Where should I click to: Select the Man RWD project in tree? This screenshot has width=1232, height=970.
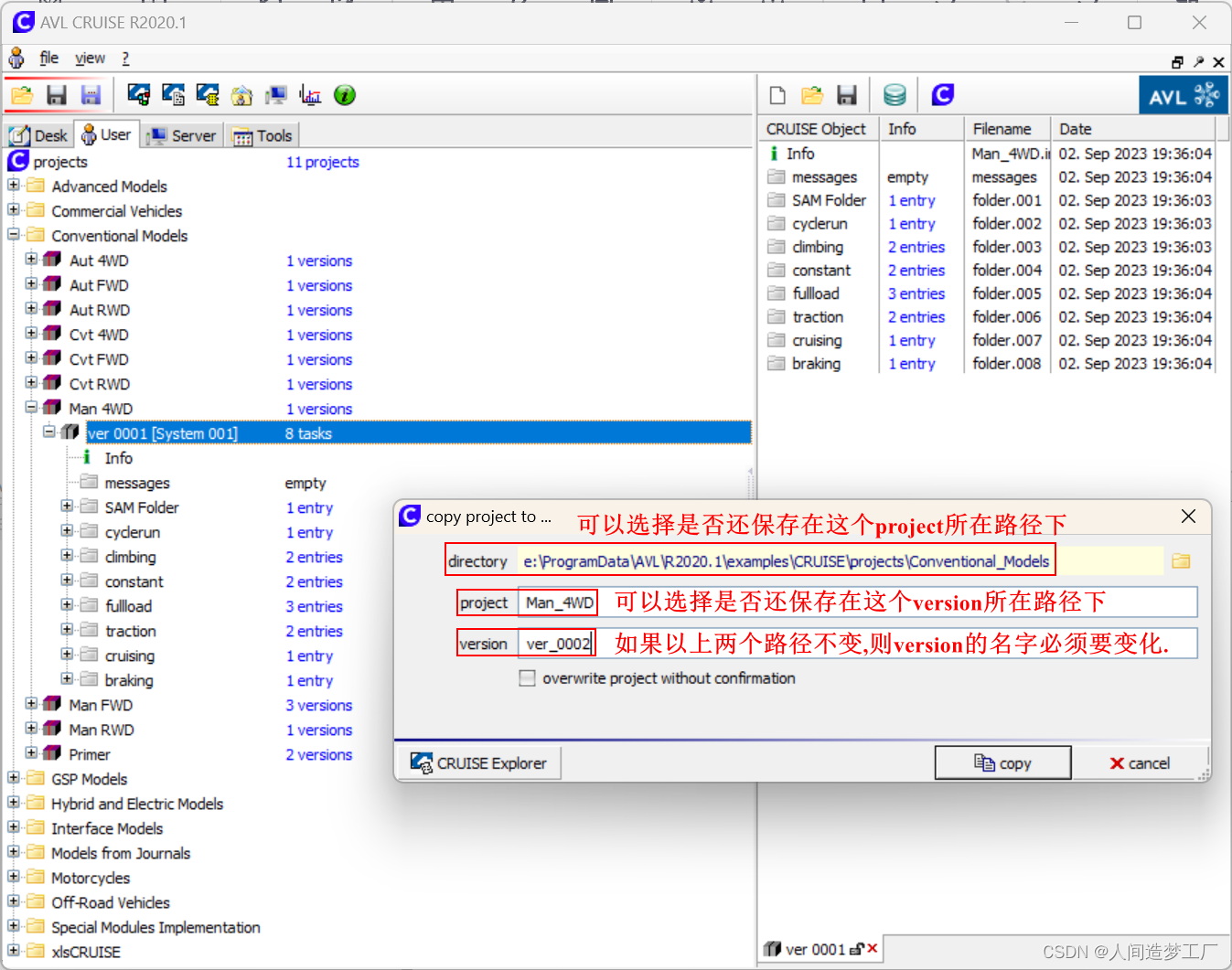101,730
